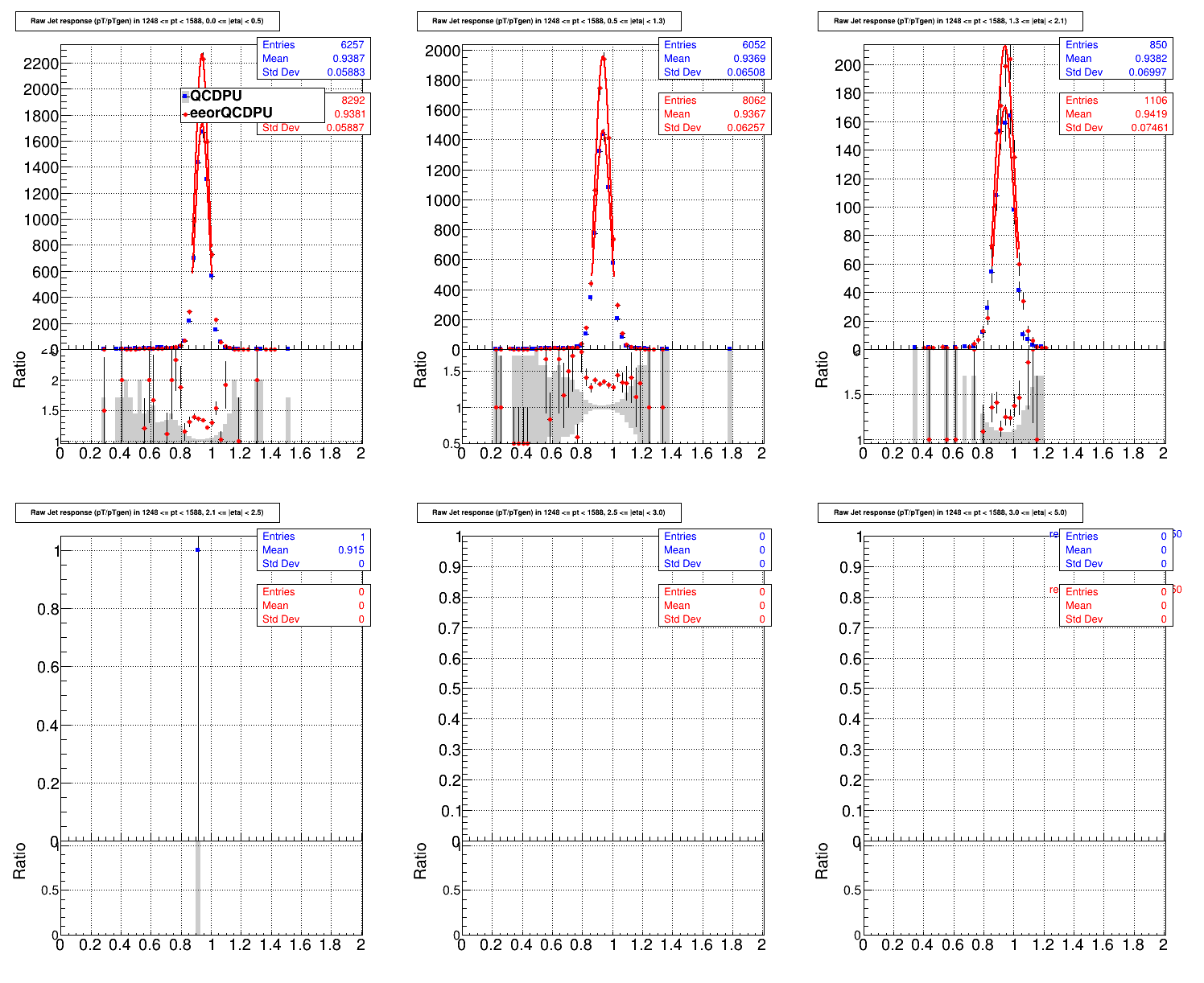Select the red stats box with 8062 entries
This screenshot has width=1204, height=983.
tap(715, 114)
